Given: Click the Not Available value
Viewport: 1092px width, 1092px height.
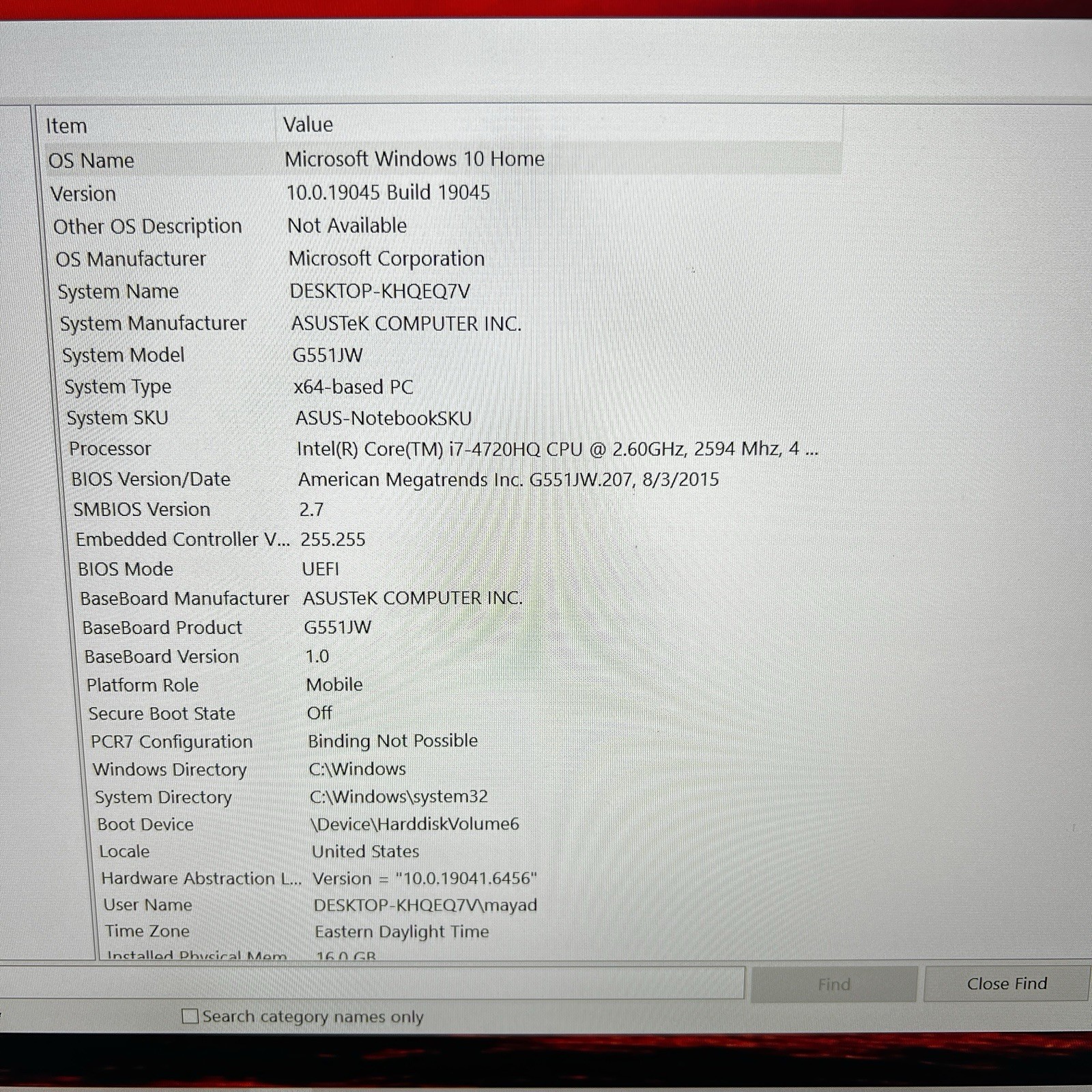Looking at the screenshot, I should [347, 226].
